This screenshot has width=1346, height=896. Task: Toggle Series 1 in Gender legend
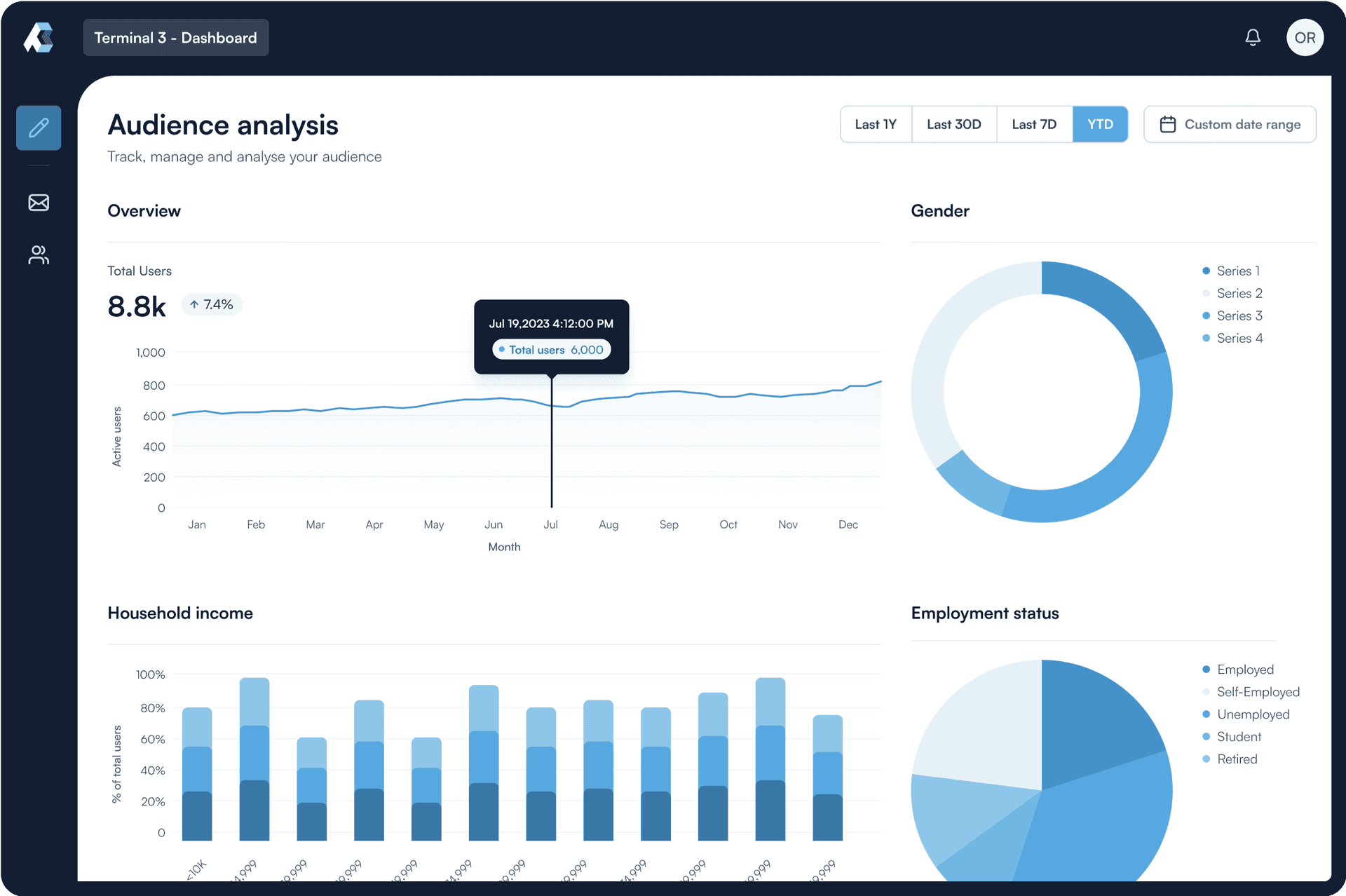1237,271
